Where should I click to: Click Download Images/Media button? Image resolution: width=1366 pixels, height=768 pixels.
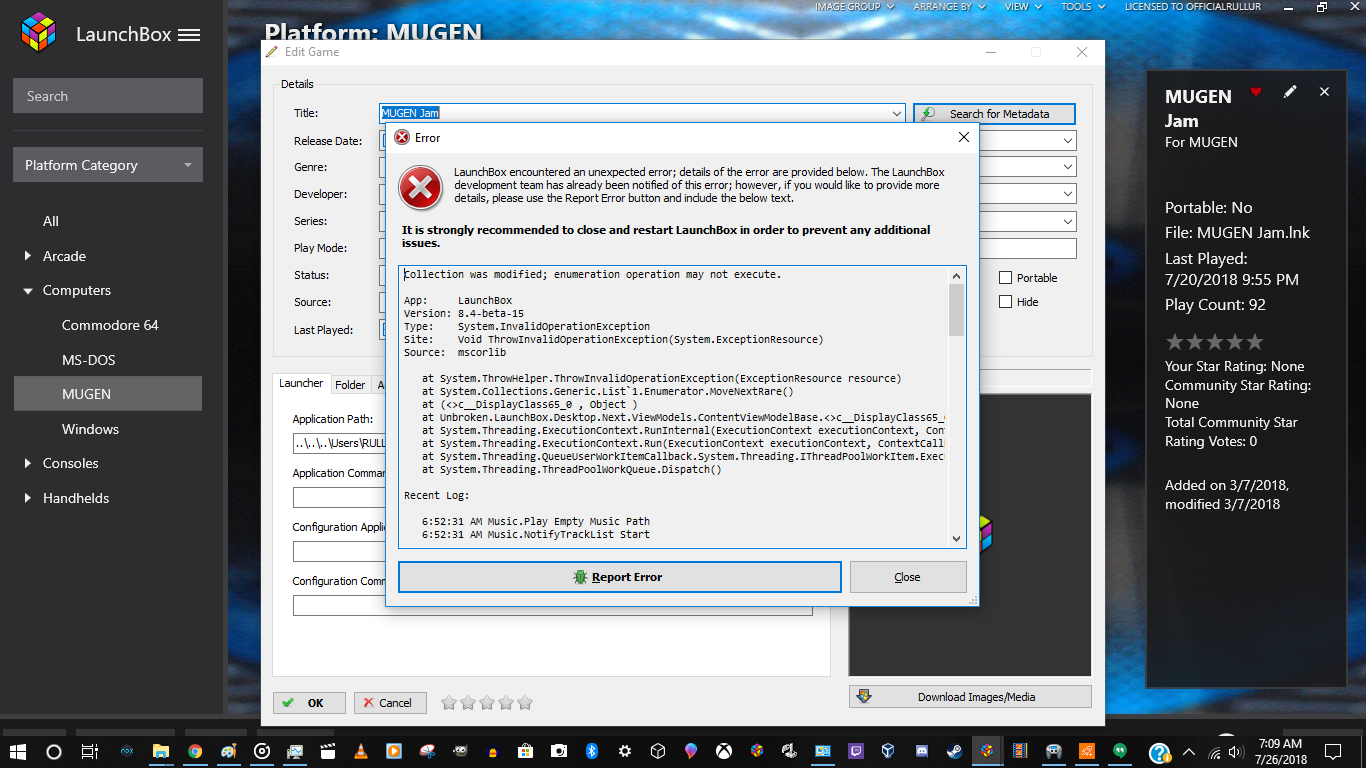click(x=970, y=697)
